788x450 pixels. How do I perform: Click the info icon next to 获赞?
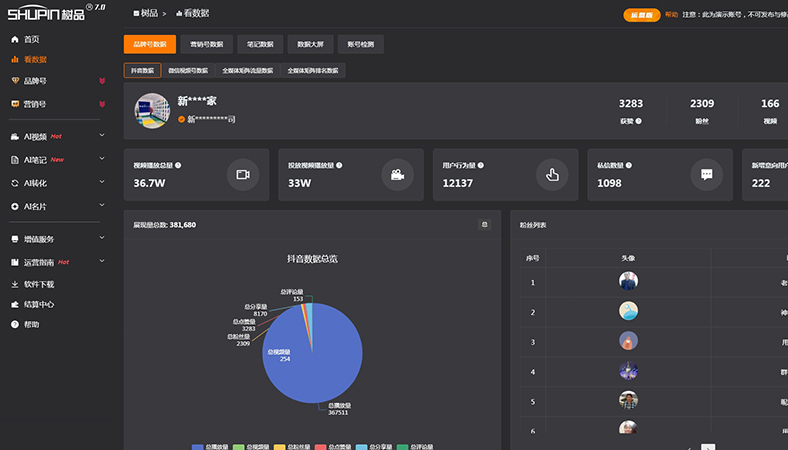639,121
